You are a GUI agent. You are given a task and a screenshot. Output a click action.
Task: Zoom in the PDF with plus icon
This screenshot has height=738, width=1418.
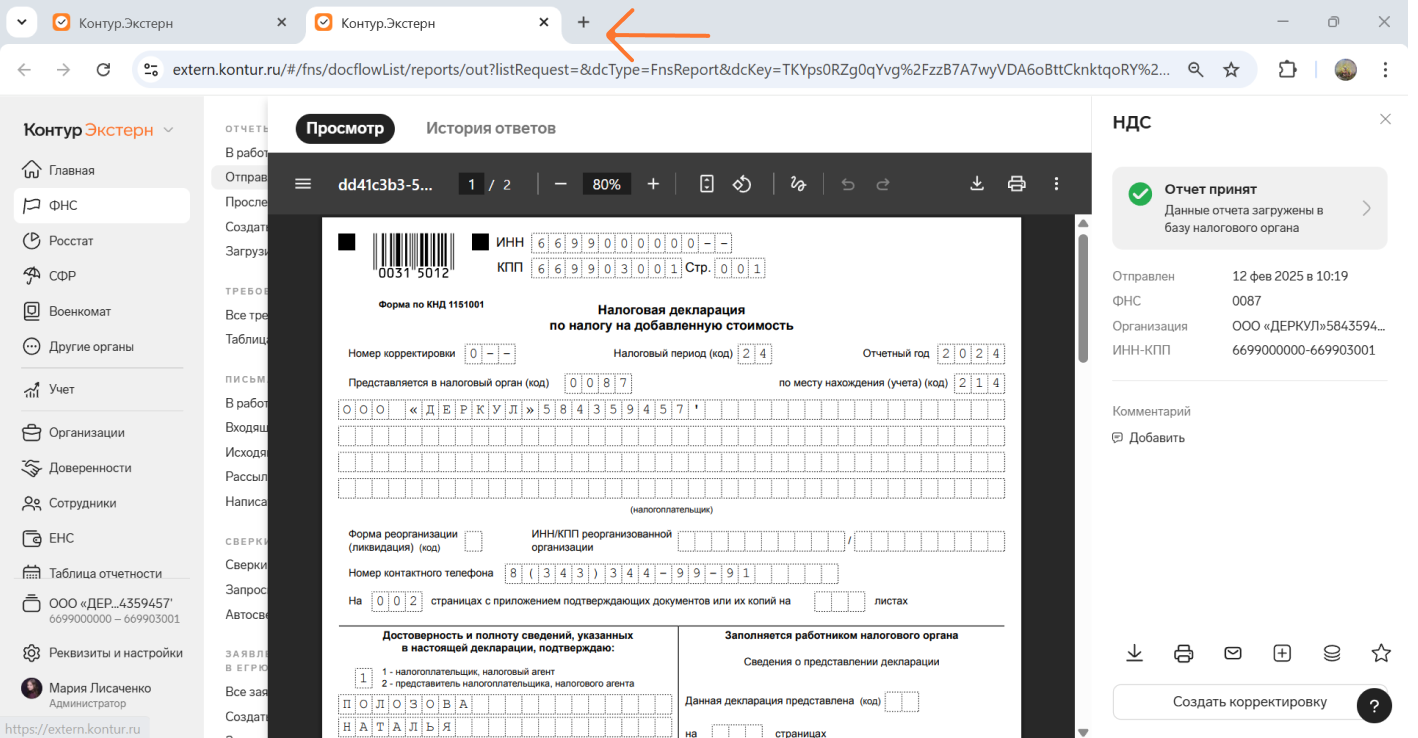pos(653,184)
